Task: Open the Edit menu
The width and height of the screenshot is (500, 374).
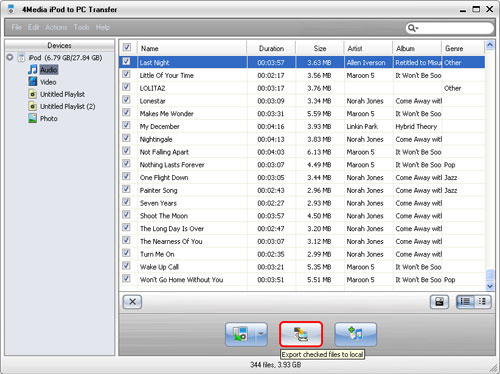Action: click(33, 27)
